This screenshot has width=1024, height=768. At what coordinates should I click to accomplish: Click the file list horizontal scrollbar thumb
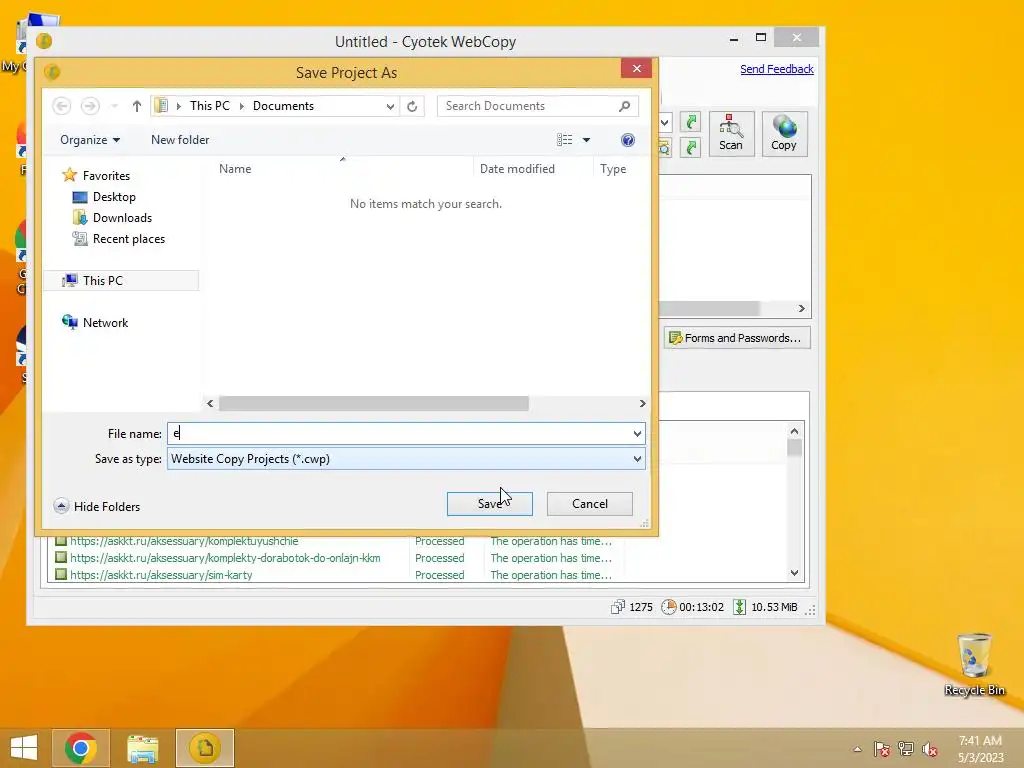coord(374,404)
